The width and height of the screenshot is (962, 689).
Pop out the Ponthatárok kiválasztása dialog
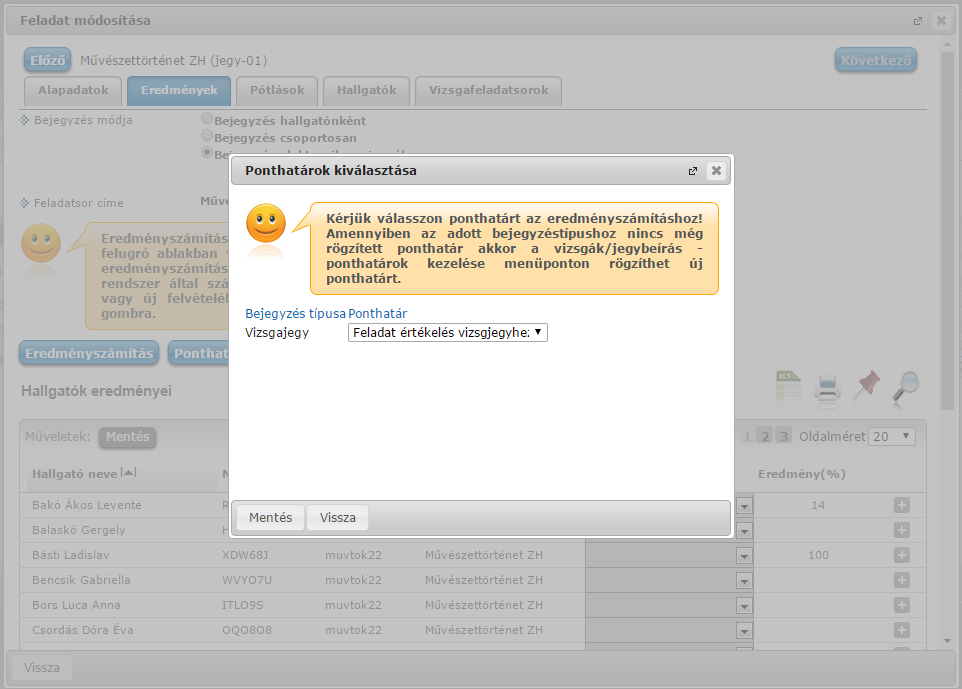(x=693, y=171)
